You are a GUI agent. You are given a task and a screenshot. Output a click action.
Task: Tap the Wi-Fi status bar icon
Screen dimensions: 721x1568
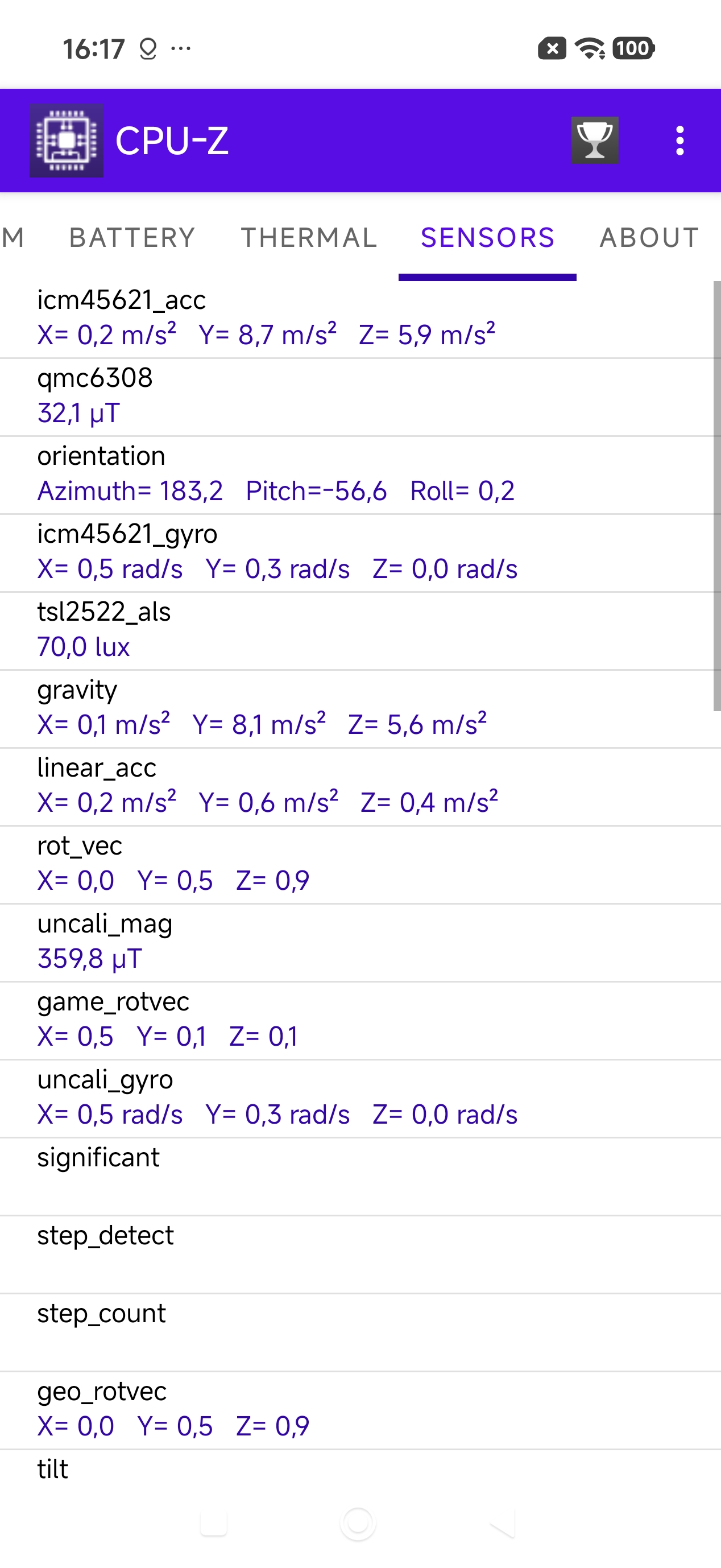pos(589,48)
